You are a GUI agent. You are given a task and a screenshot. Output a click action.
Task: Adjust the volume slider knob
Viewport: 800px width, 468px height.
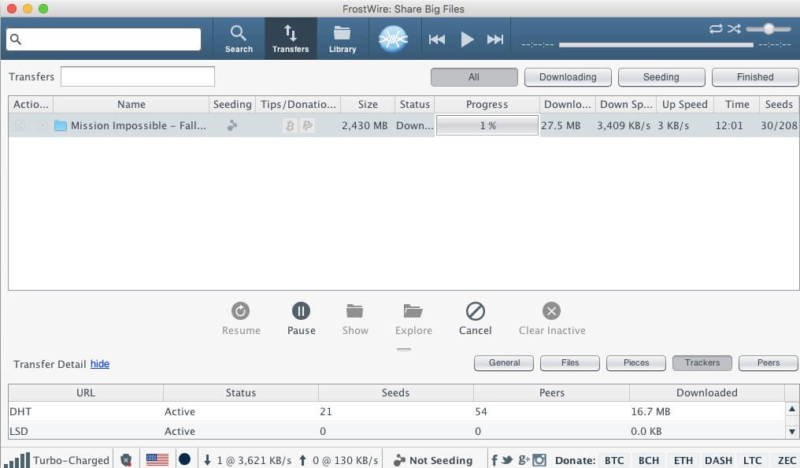coord(769,29)
